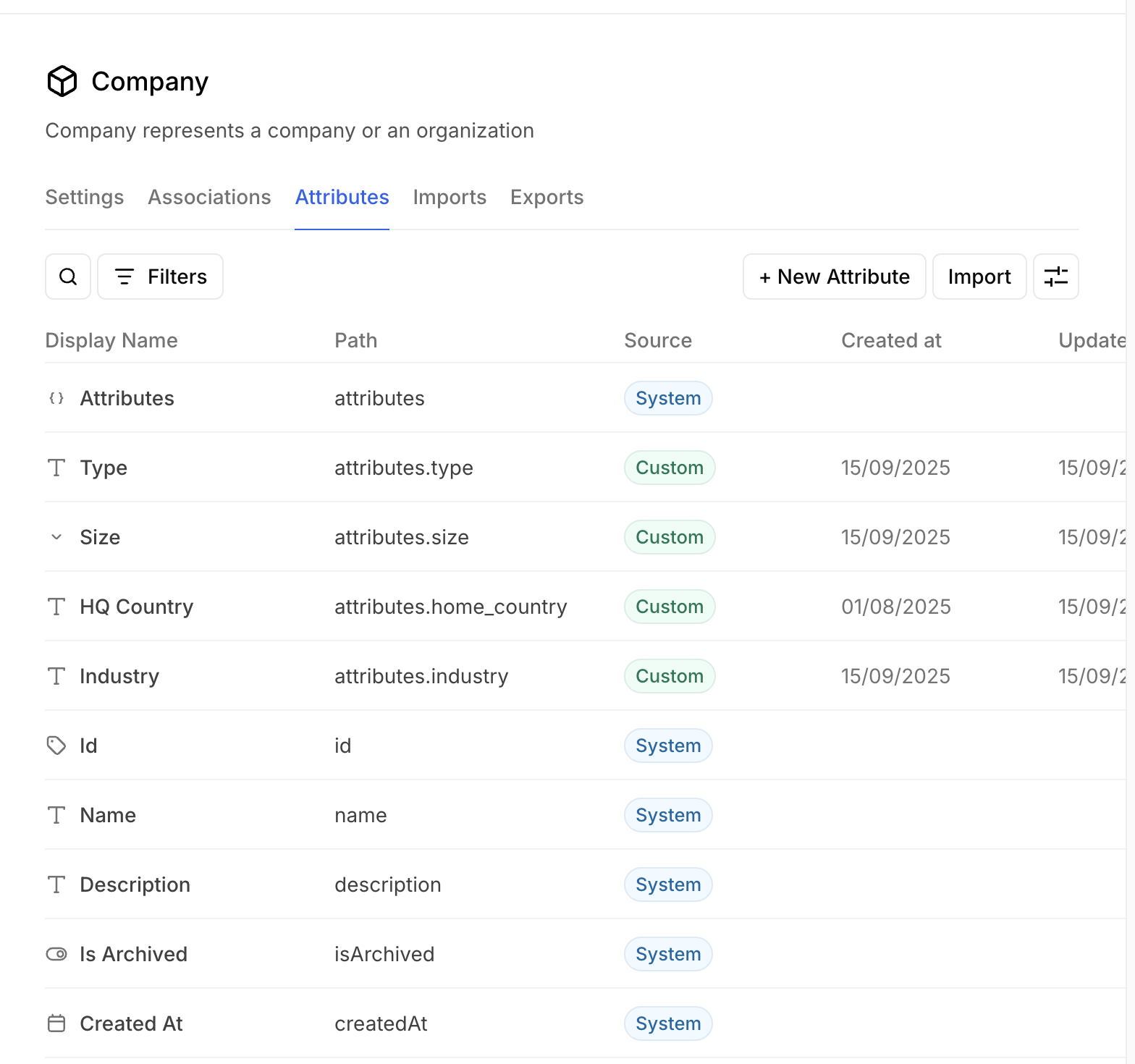The height and width of the screenshot is (1064, 1135).
Task: Click the toggle icon beside Is Archived
Action: 56,954
